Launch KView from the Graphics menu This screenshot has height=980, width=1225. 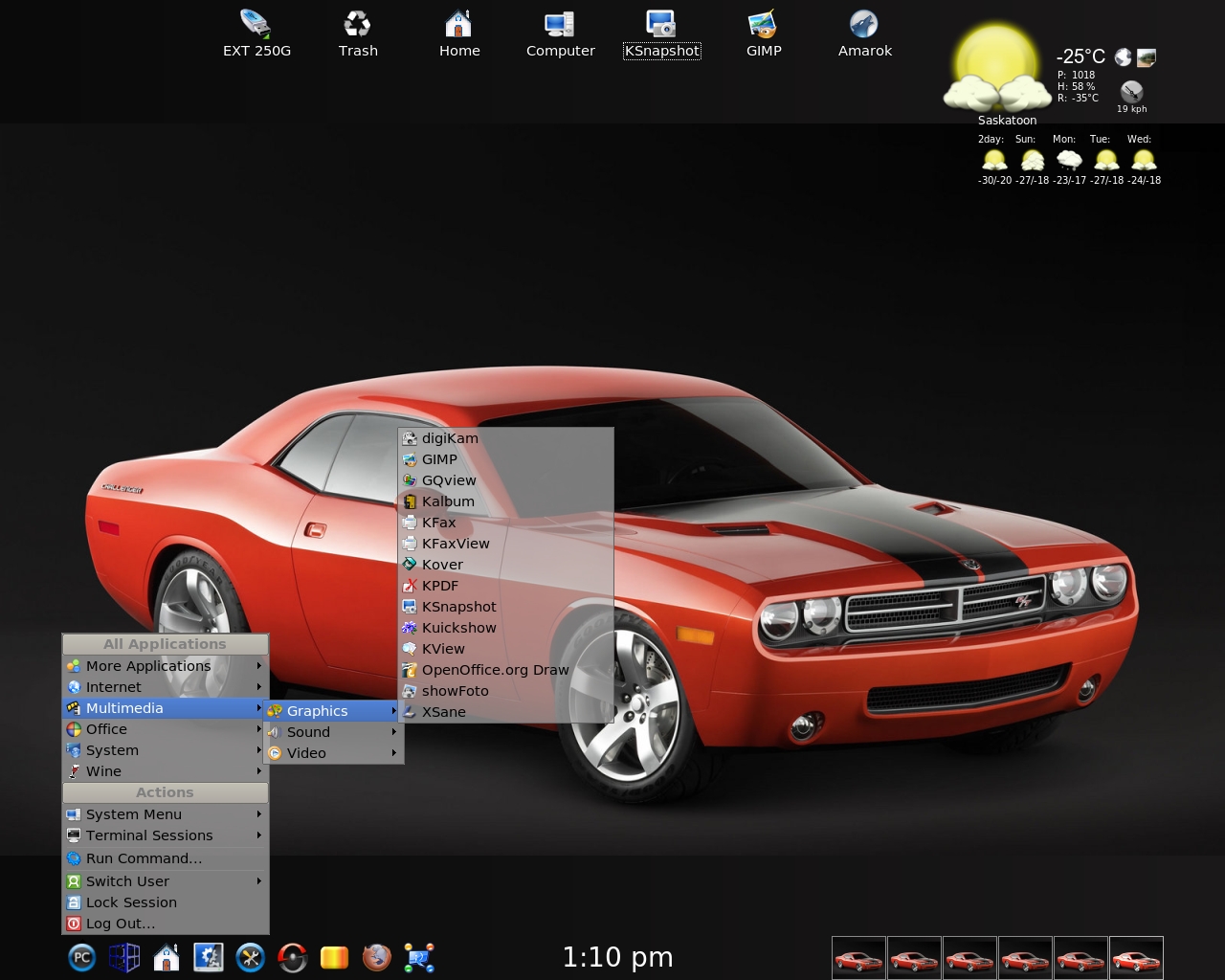(x=505, y=649)
